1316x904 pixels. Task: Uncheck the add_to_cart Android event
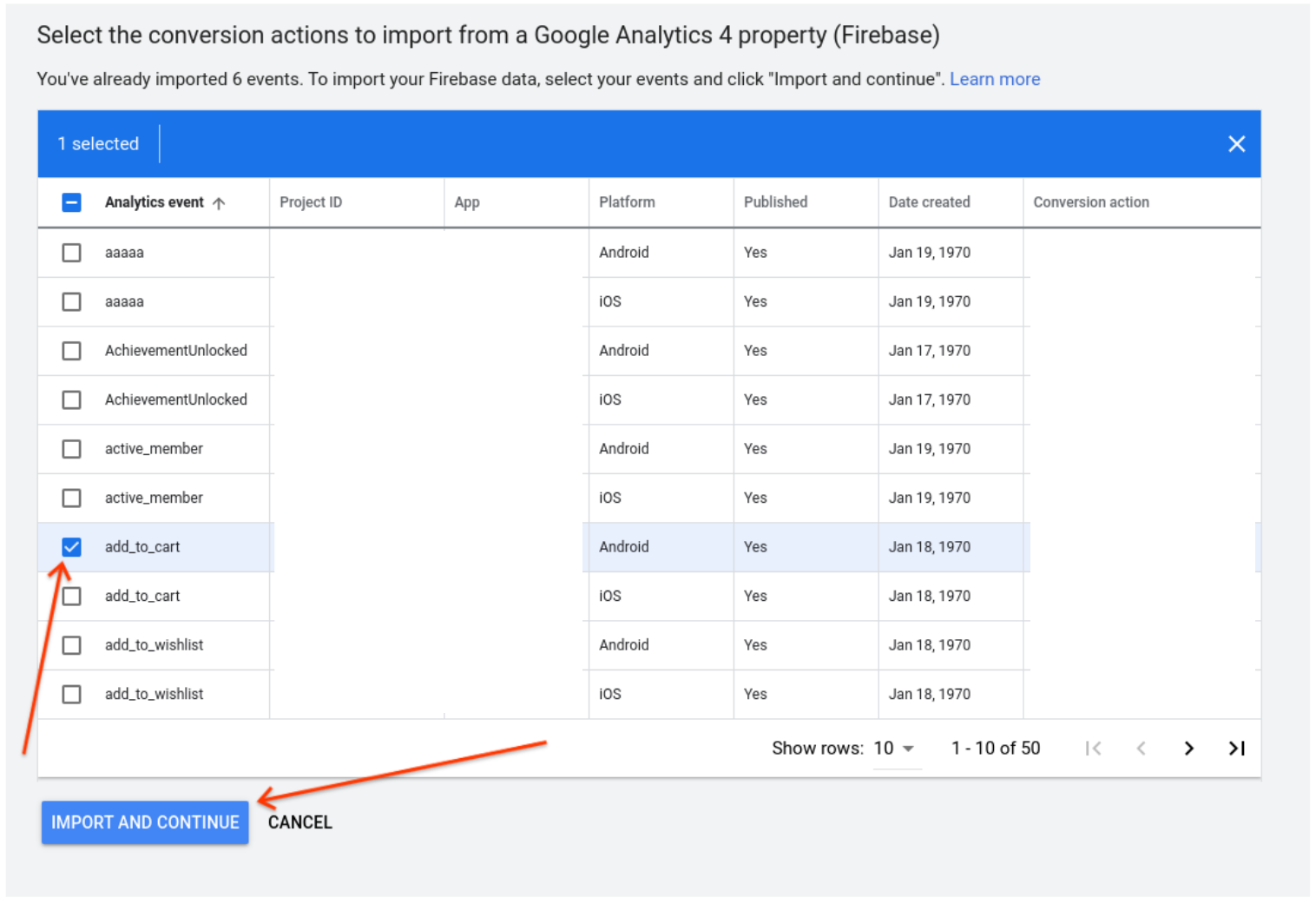click(x=72, y=547)
